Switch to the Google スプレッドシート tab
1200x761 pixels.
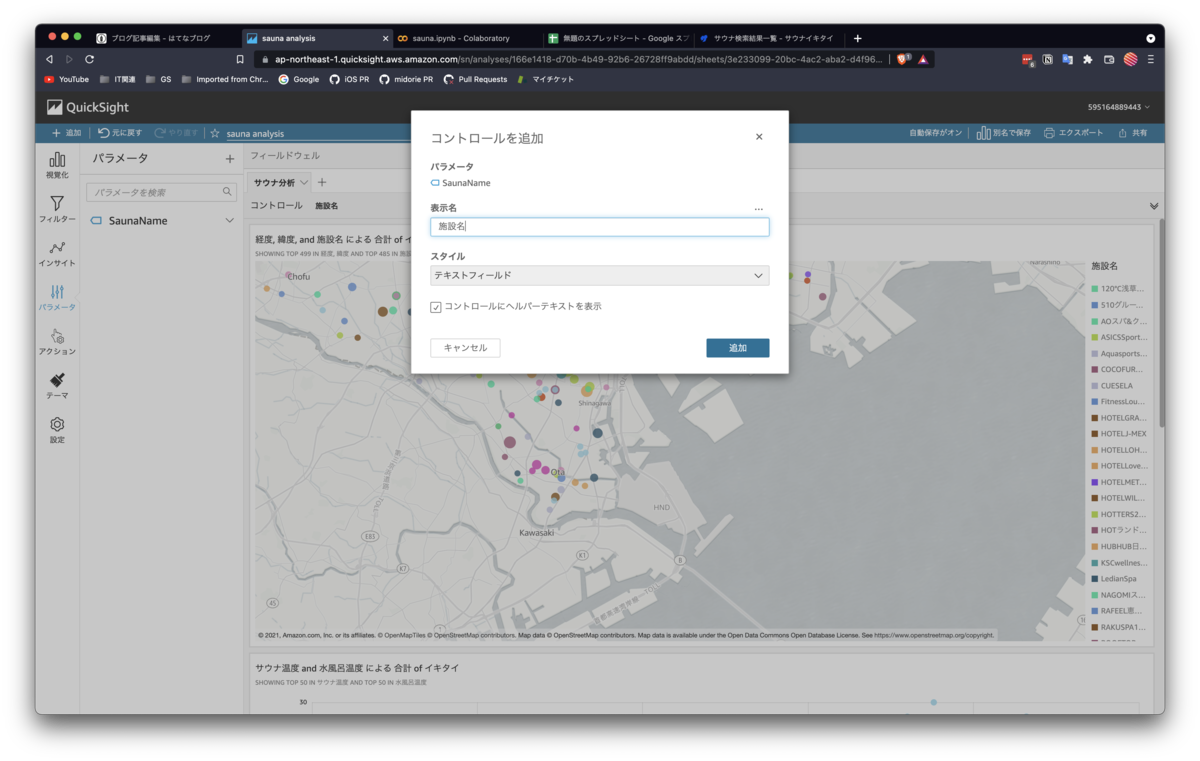coord(617,38)
